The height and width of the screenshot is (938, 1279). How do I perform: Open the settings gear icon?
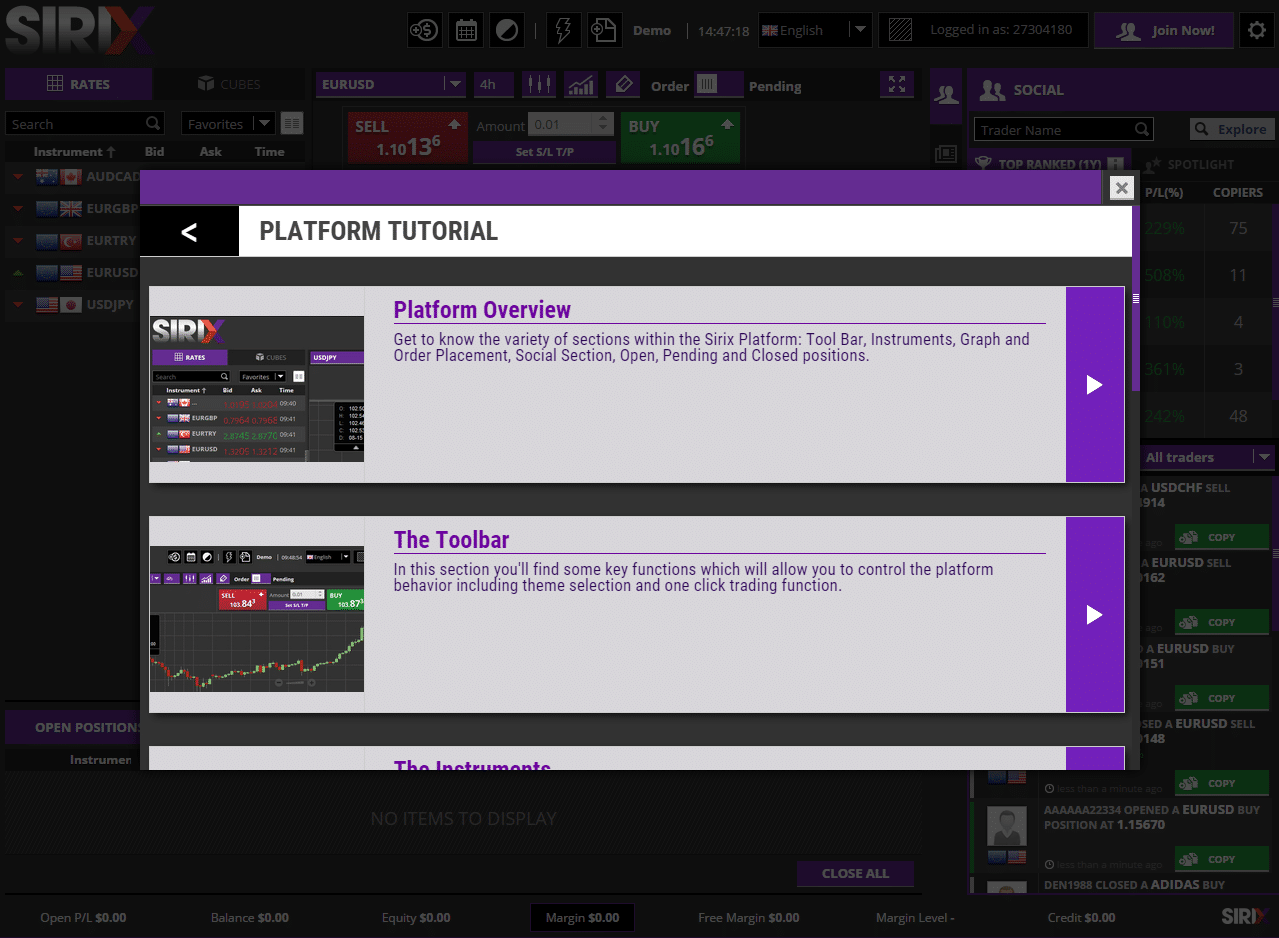(x=1257, y=31)
